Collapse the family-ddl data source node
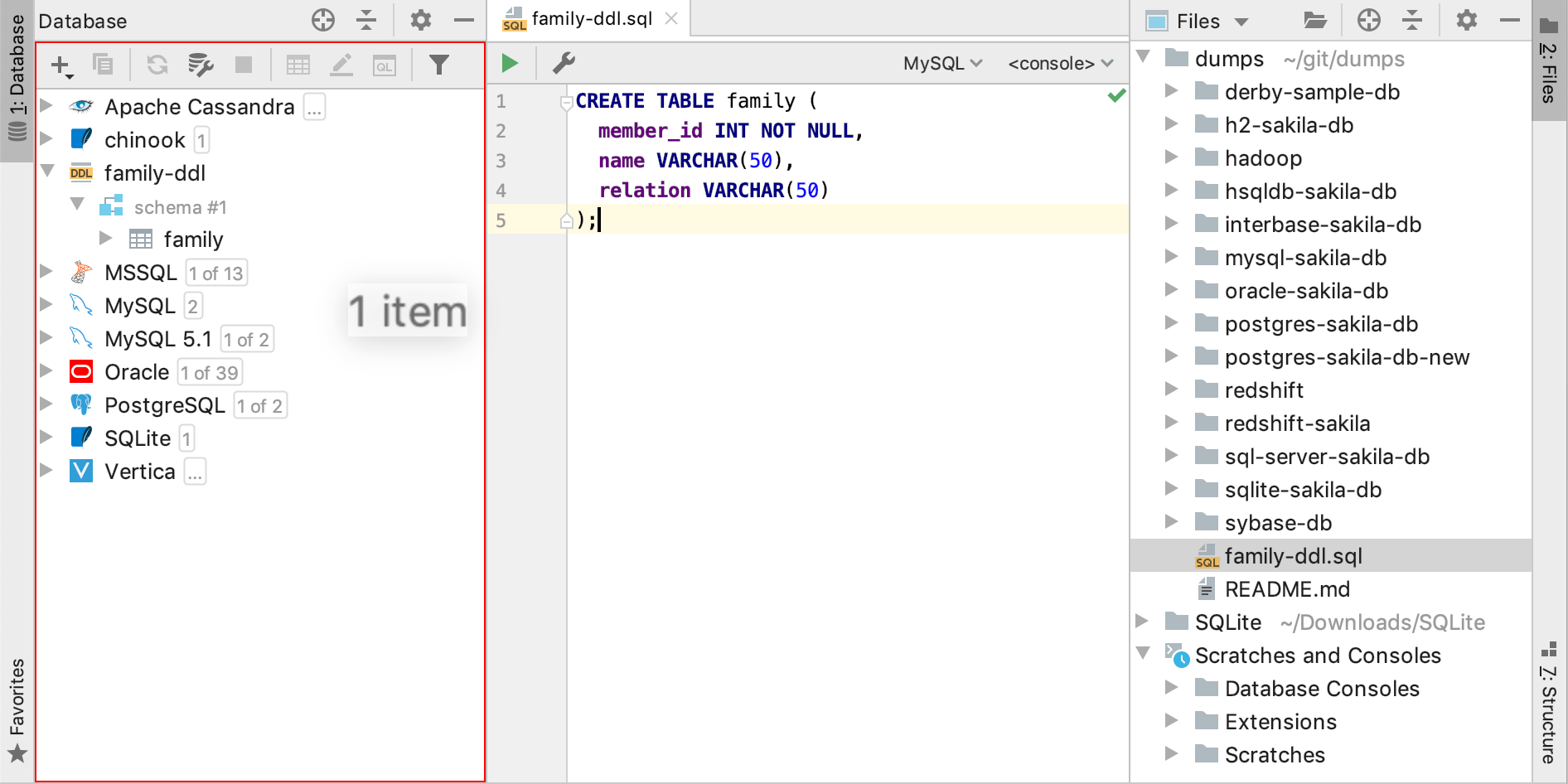 (46, 172)
